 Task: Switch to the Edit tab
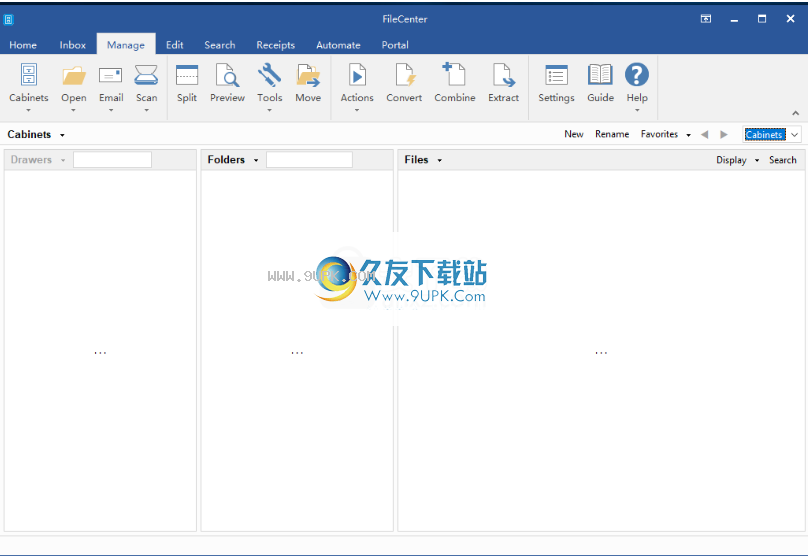coord(175,45)
